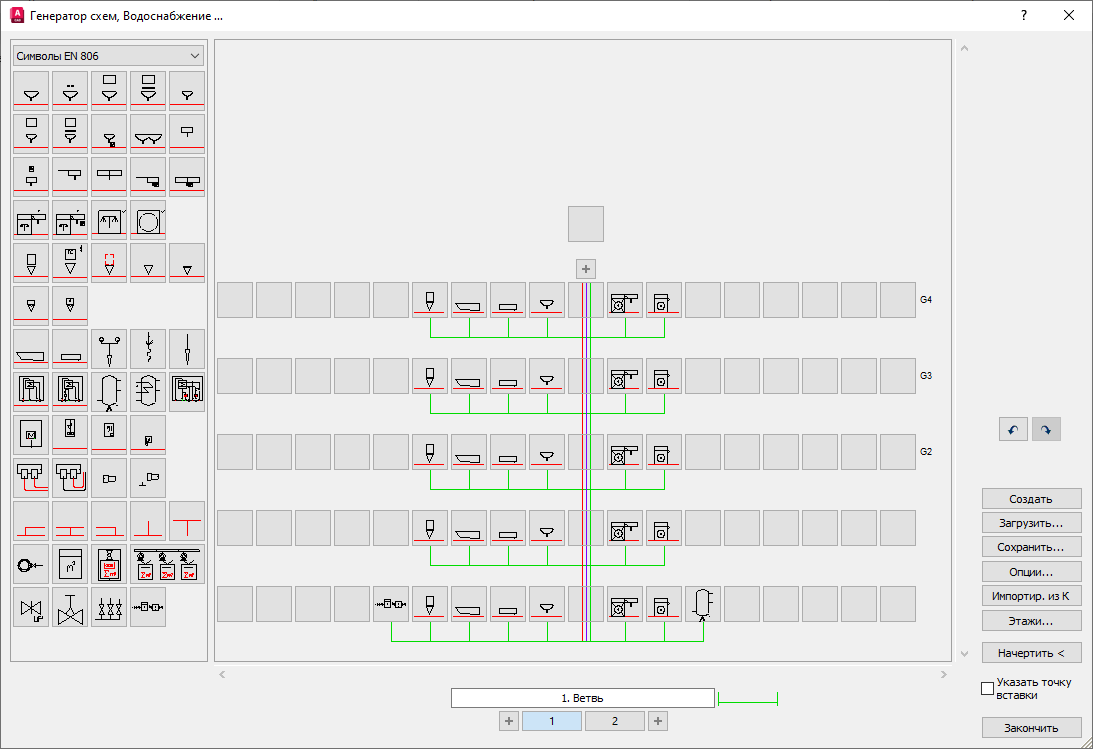Screen dimensions: 1093x749
Task: Undo the last schematic change
Action: [x=1013, y=429]
